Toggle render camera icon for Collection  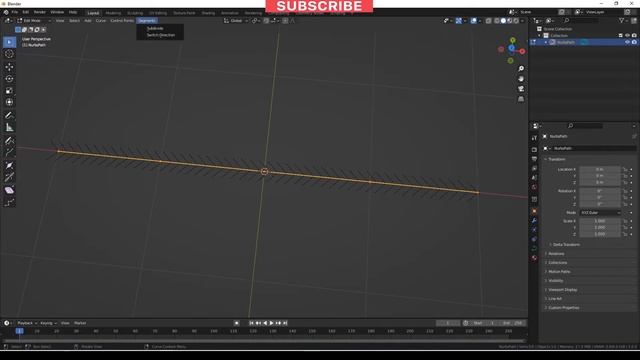pyautogui.click(x=634, y=36)
